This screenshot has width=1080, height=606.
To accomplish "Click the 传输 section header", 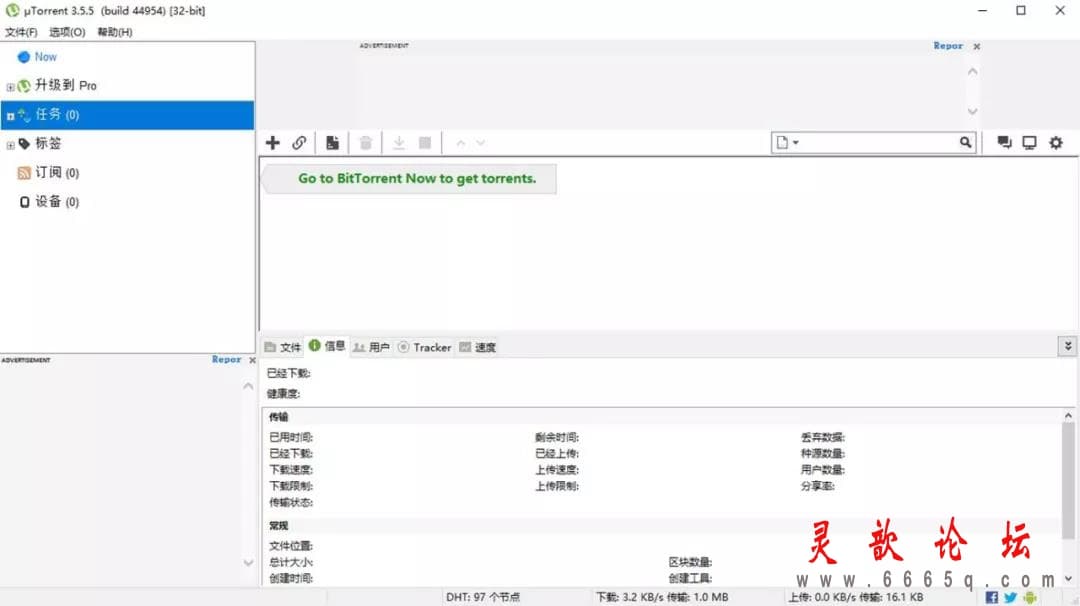I will pos(278,417).
